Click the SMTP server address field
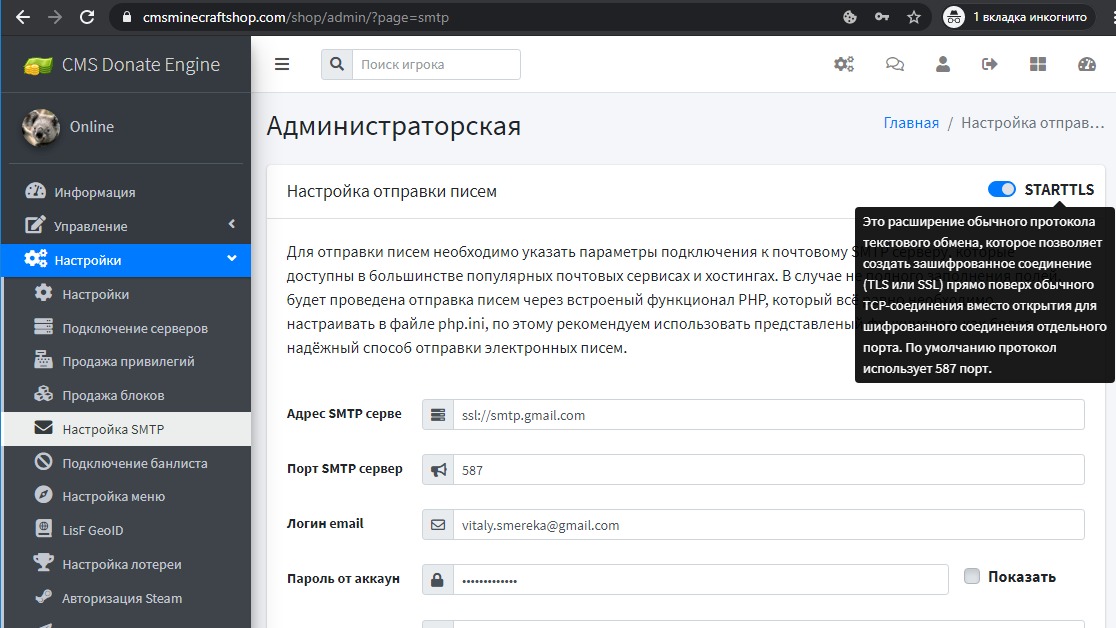1116x628 pixels. click(767, 415)
